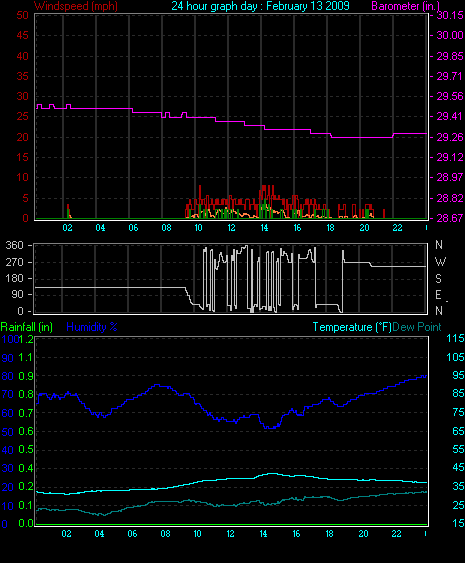465x563 pixels.
Task: Click the 1.2 rainfall scale label
Action: coord(26,339)
